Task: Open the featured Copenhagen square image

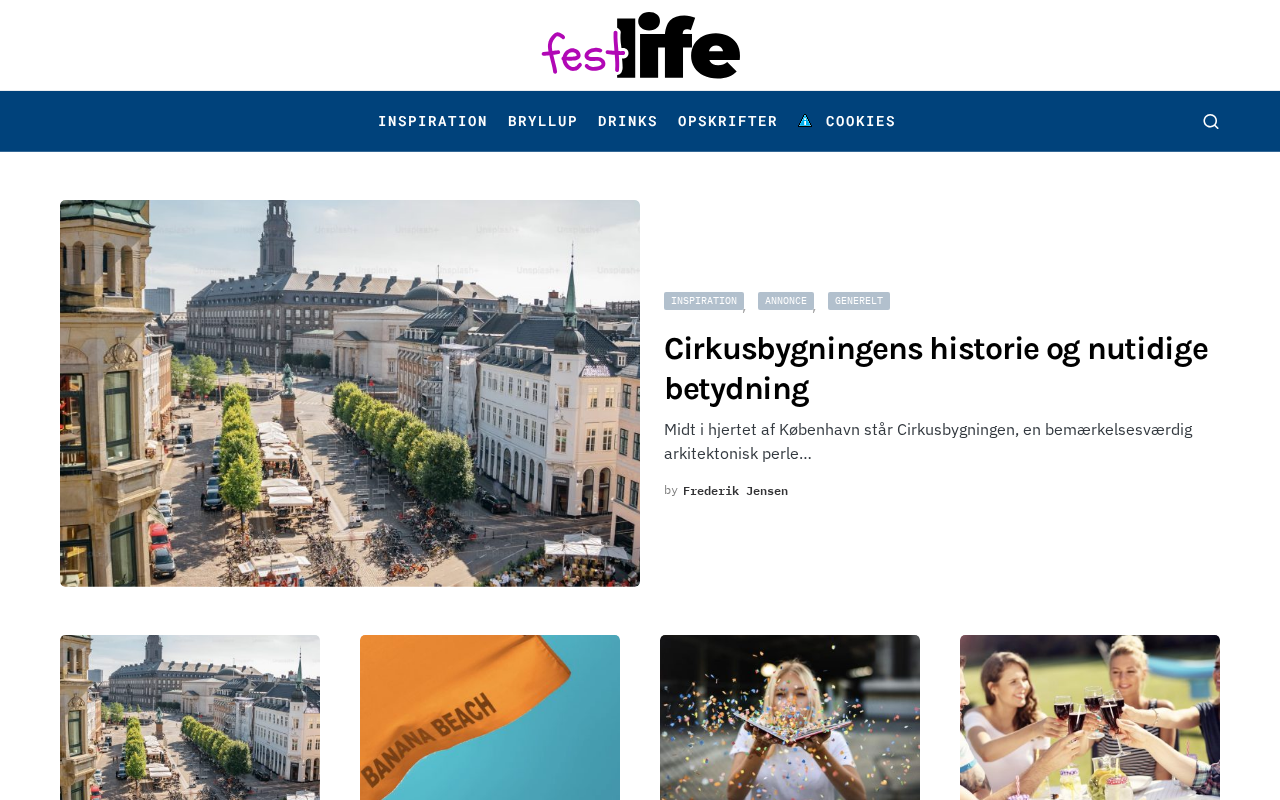Action: coord(350,393)
